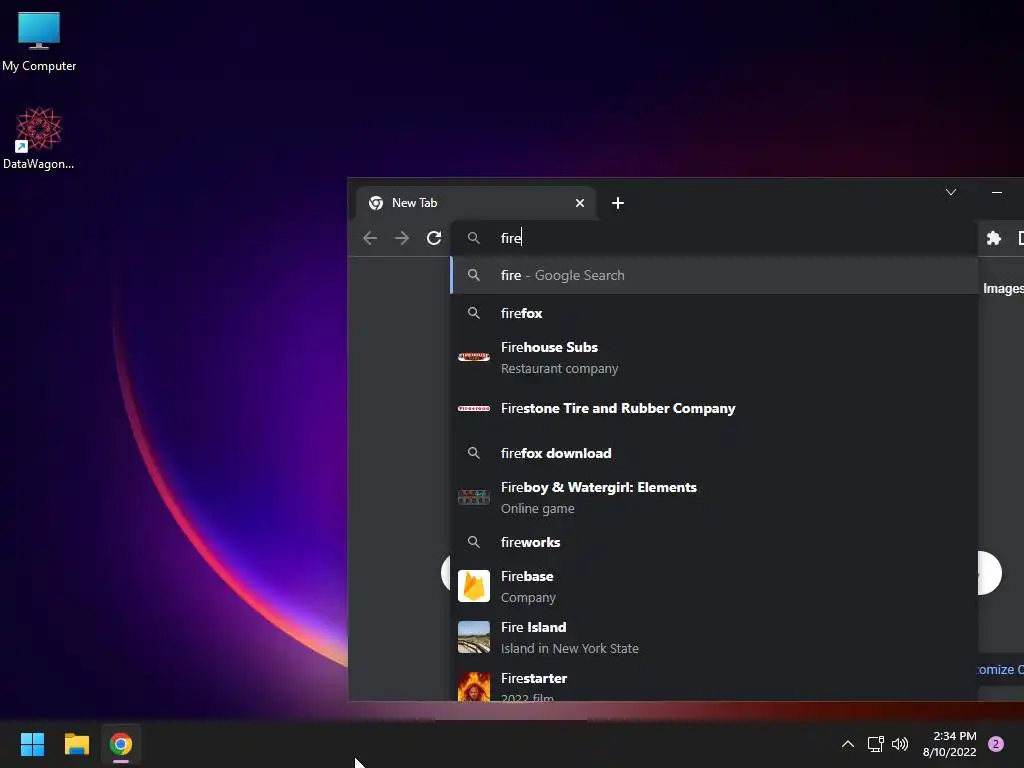
Task: Select the Fireboy & Watergirl: Elements suggestion
Action: (x=714, y=498)
